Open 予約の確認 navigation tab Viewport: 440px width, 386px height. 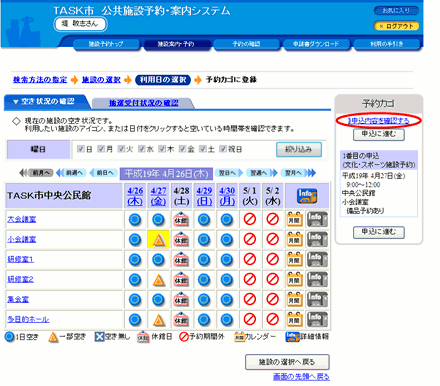(246, 44)
